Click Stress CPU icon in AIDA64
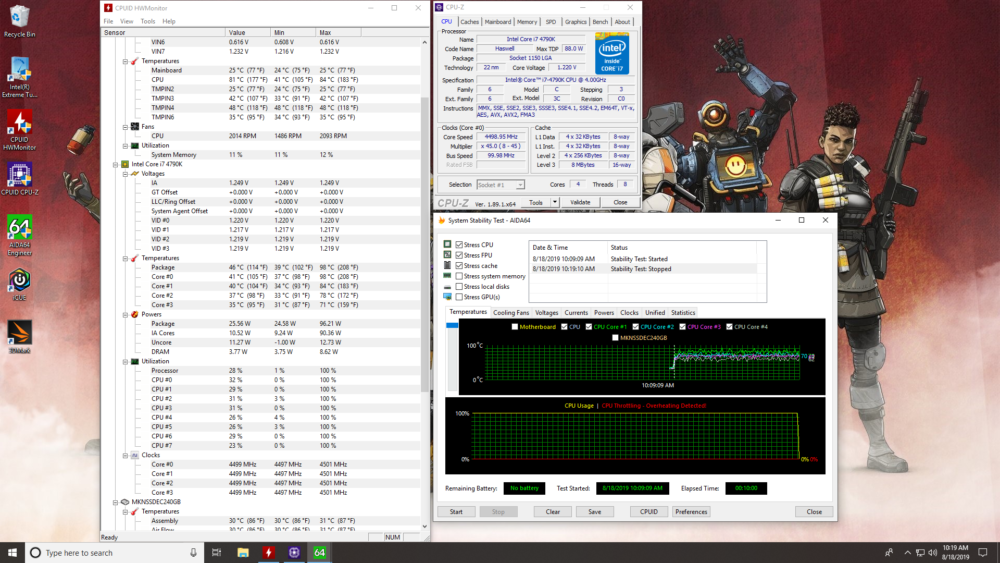This screenshot has width=1000, height=563. pyautogui.click(x=447, y=244)
